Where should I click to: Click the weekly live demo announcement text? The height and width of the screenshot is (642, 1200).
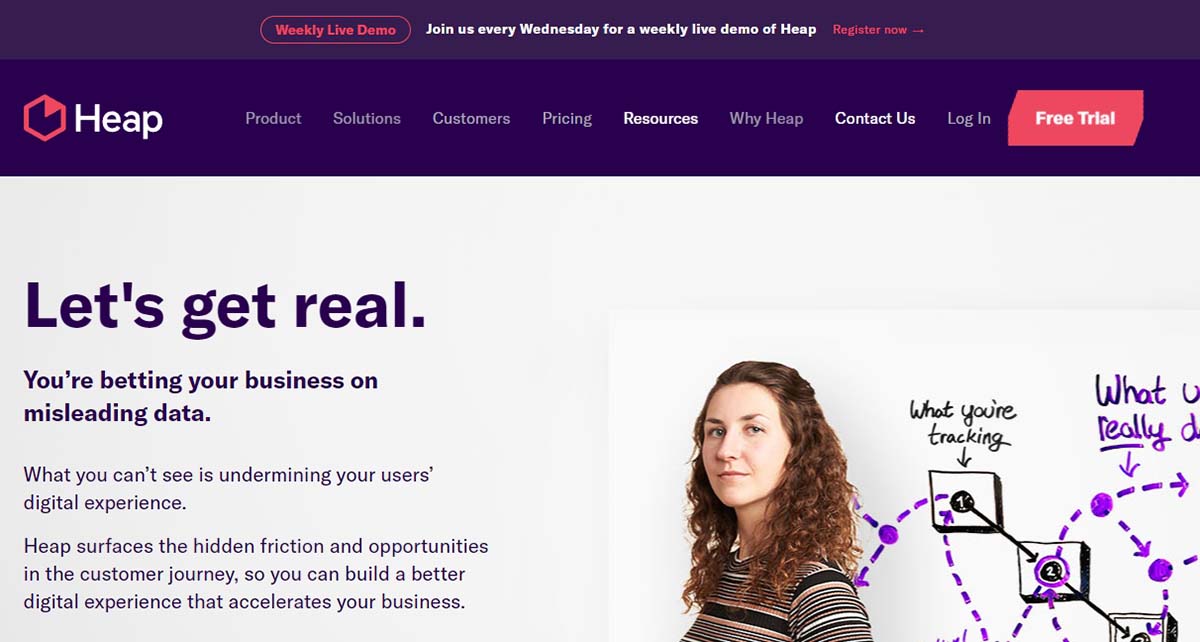(621, 29)
